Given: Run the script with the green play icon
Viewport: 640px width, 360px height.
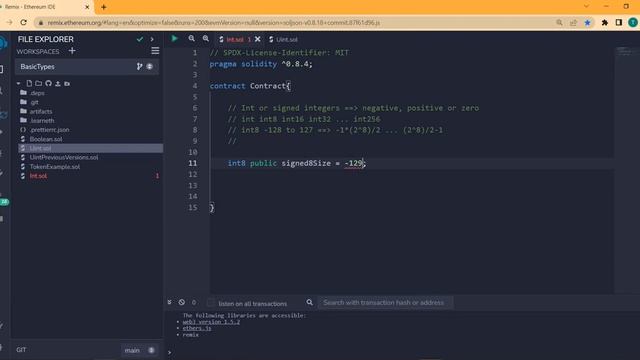Looking at the screenshot, I should point(175,39).
